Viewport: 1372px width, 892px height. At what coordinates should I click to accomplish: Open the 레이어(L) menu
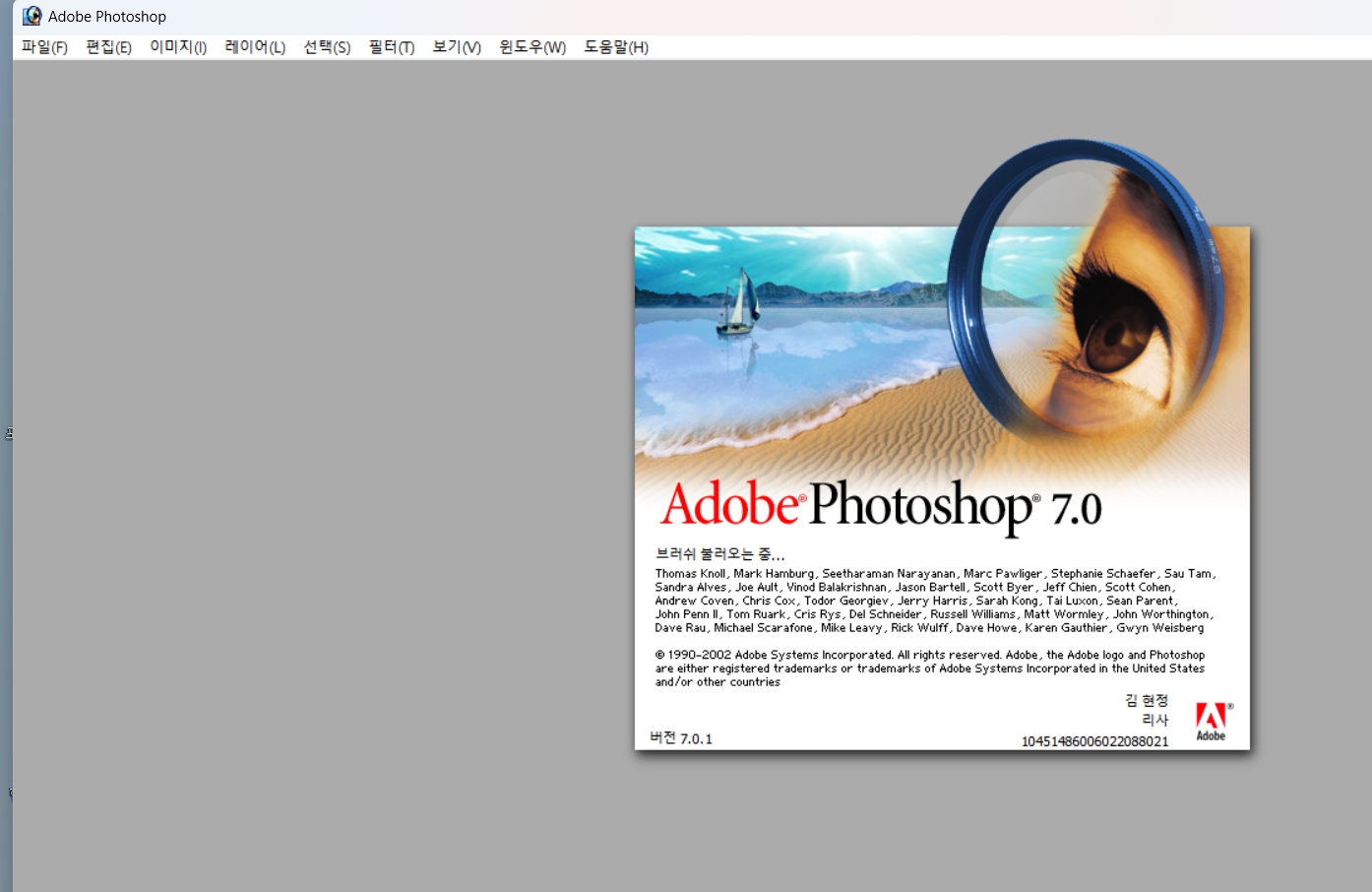tap(255, 47)
